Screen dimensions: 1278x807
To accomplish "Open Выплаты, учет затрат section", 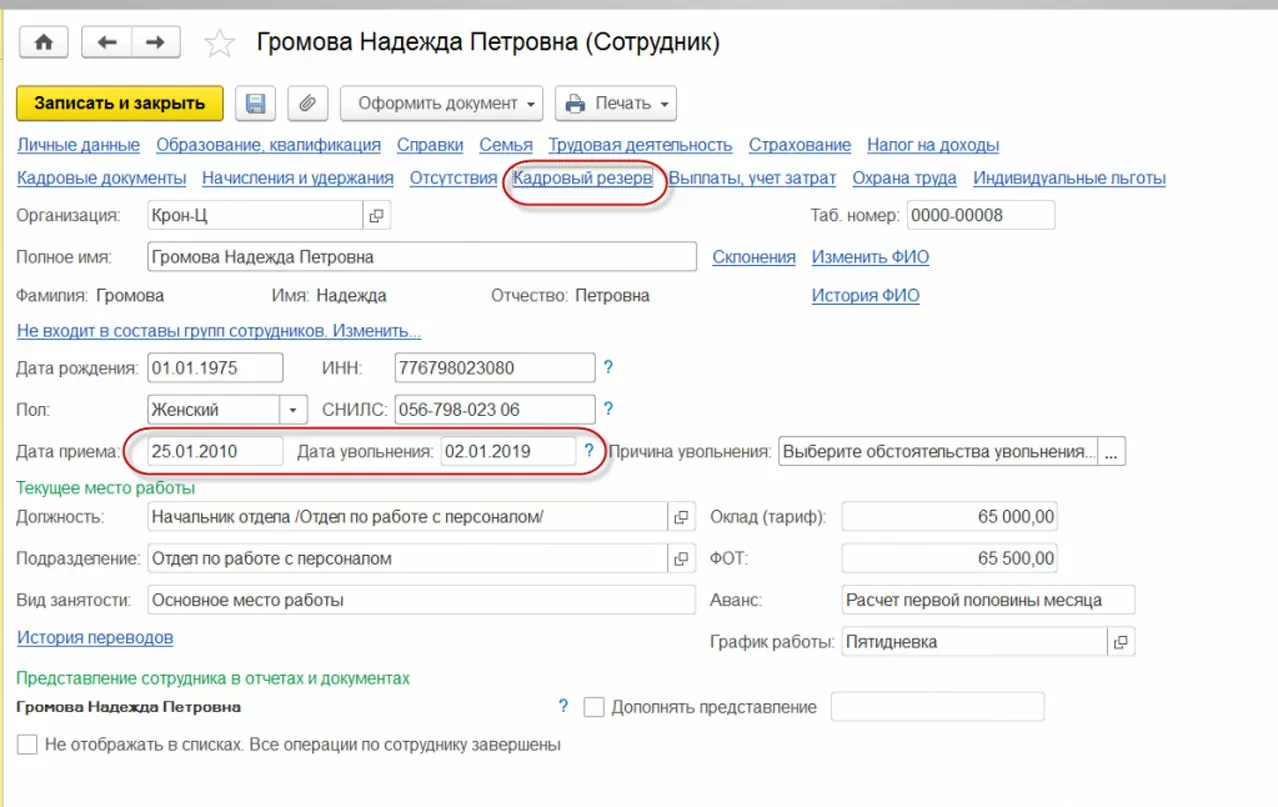I will tap(752, 178).
